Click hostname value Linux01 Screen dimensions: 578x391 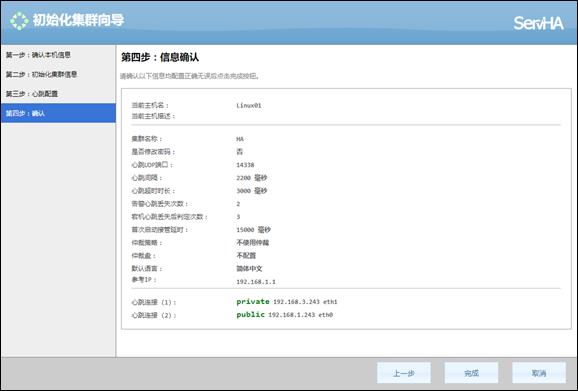[x=249, y=105]
